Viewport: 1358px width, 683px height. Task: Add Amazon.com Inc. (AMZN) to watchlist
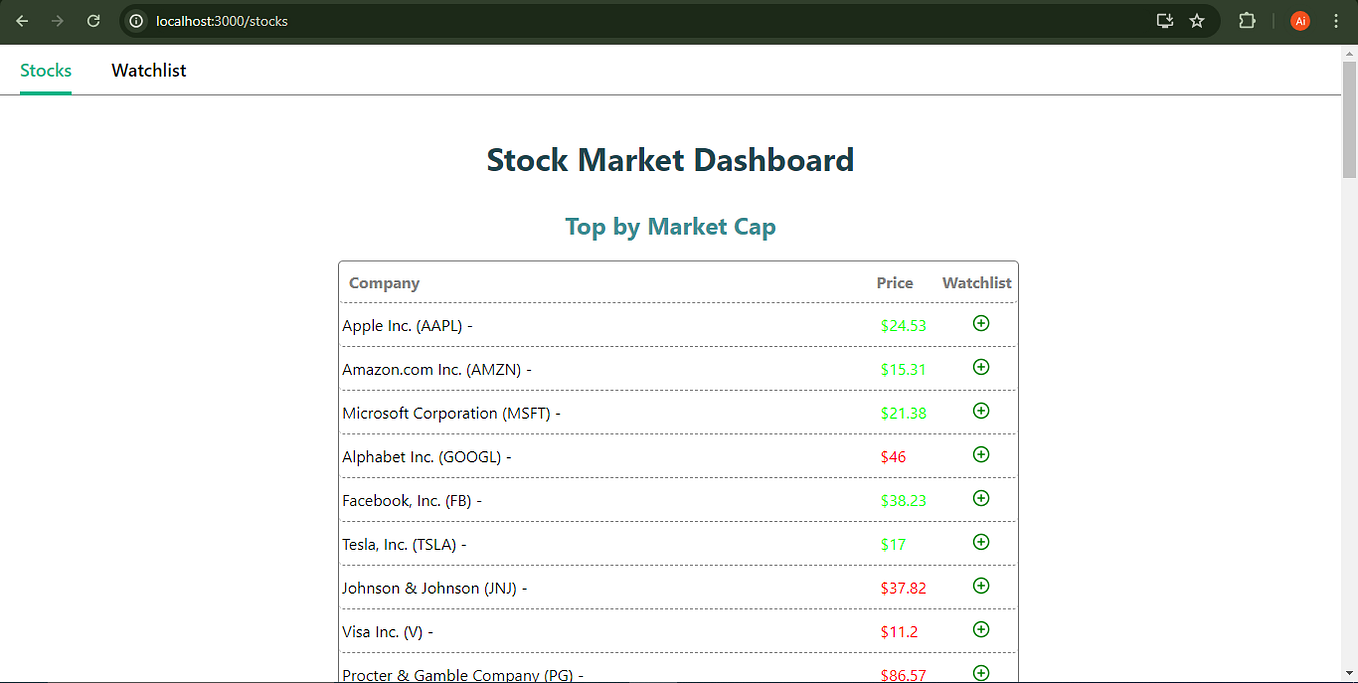click(x=981, y=367)
